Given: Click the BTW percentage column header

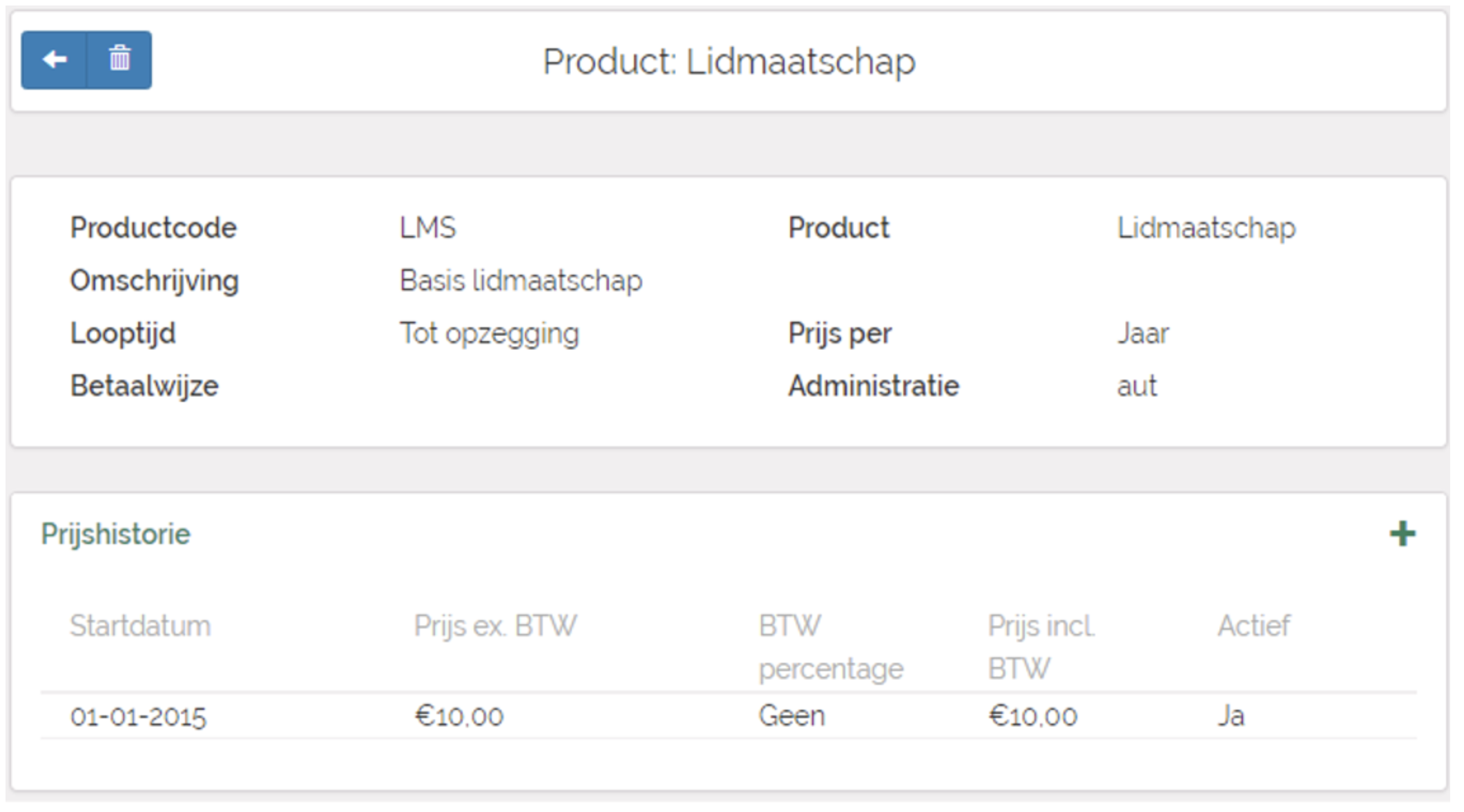Looking at the screenshot, I should (831, 647).
